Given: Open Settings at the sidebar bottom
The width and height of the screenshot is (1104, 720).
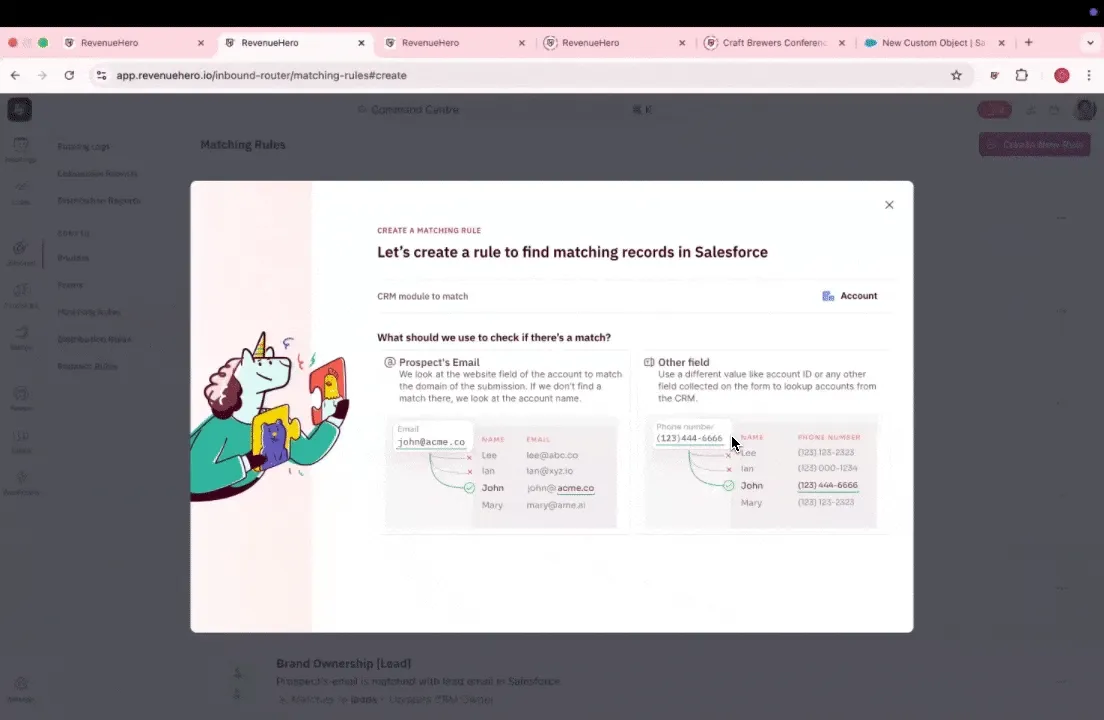Looking at the screenshot, I should (20, 690).
